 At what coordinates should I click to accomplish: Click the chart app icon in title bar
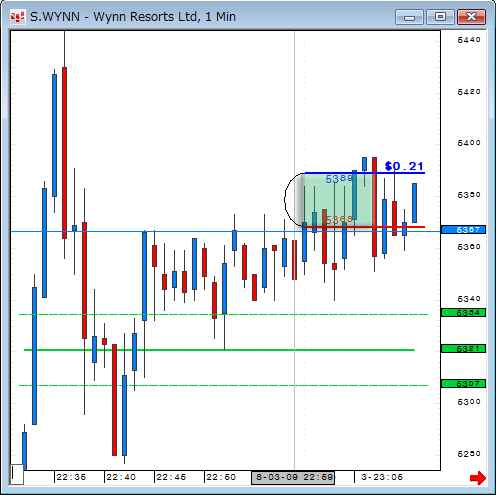coord(18,17)
